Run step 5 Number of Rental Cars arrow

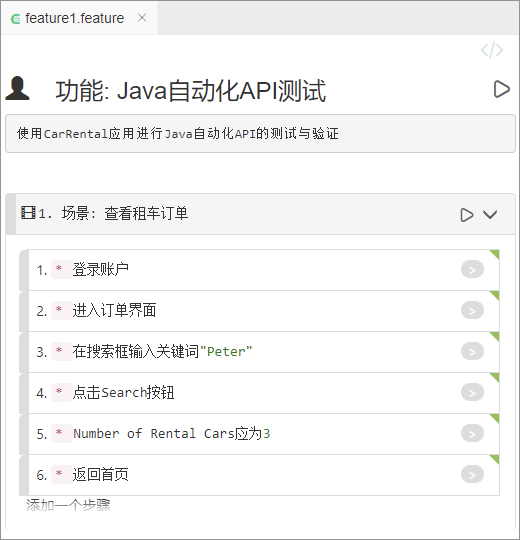472,433
